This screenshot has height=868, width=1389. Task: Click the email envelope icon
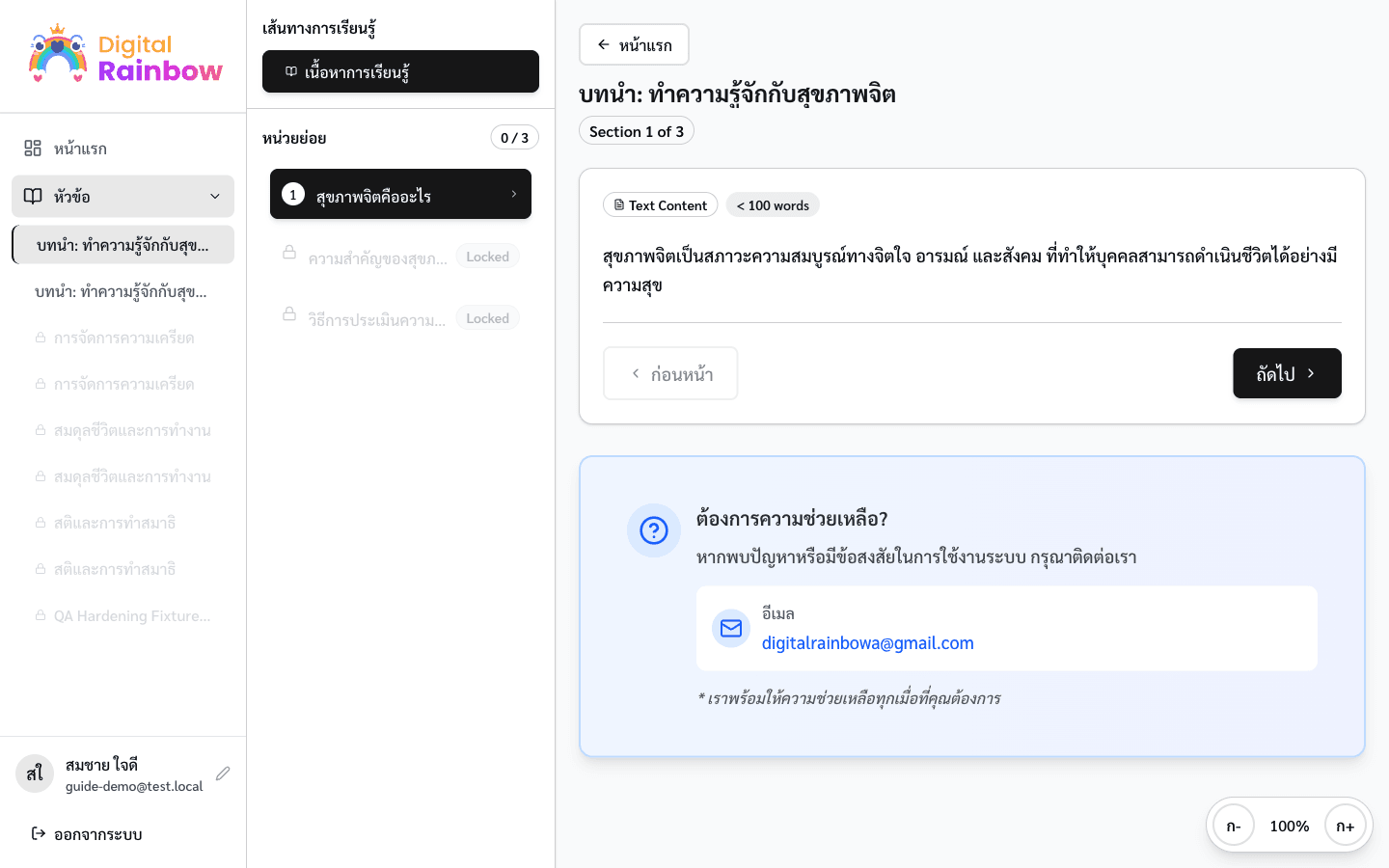pyautogui.click(x=731, y=629)
